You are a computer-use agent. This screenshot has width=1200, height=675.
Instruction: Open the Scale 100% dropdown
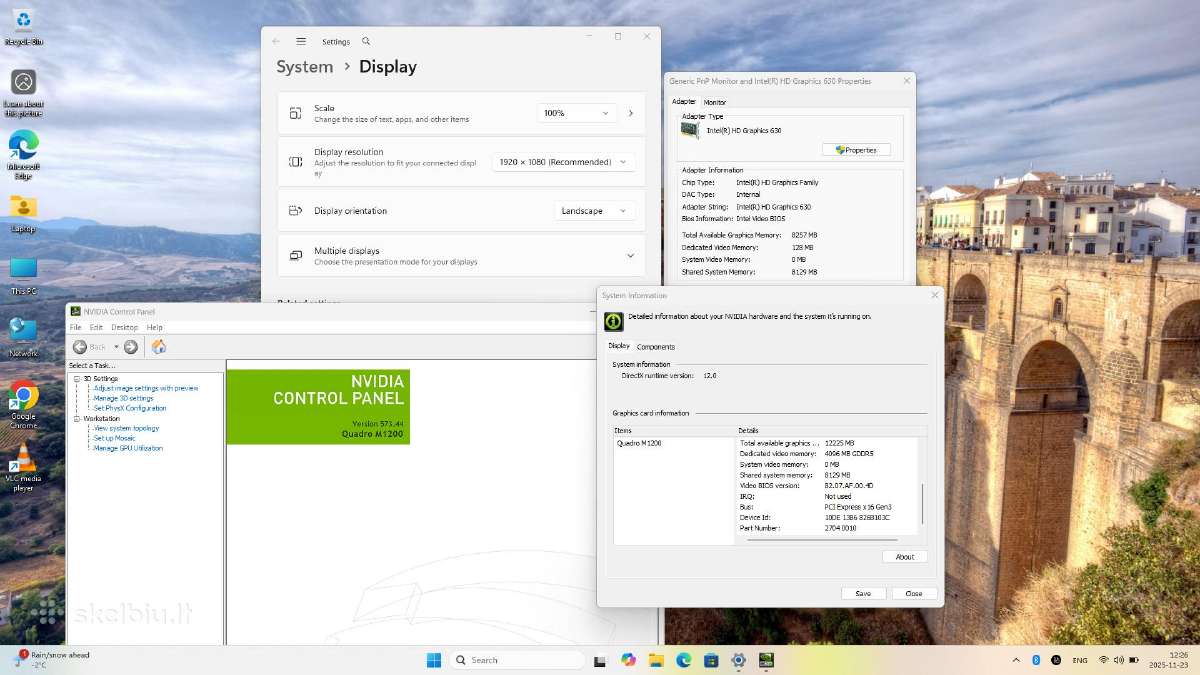click(576, 113)
